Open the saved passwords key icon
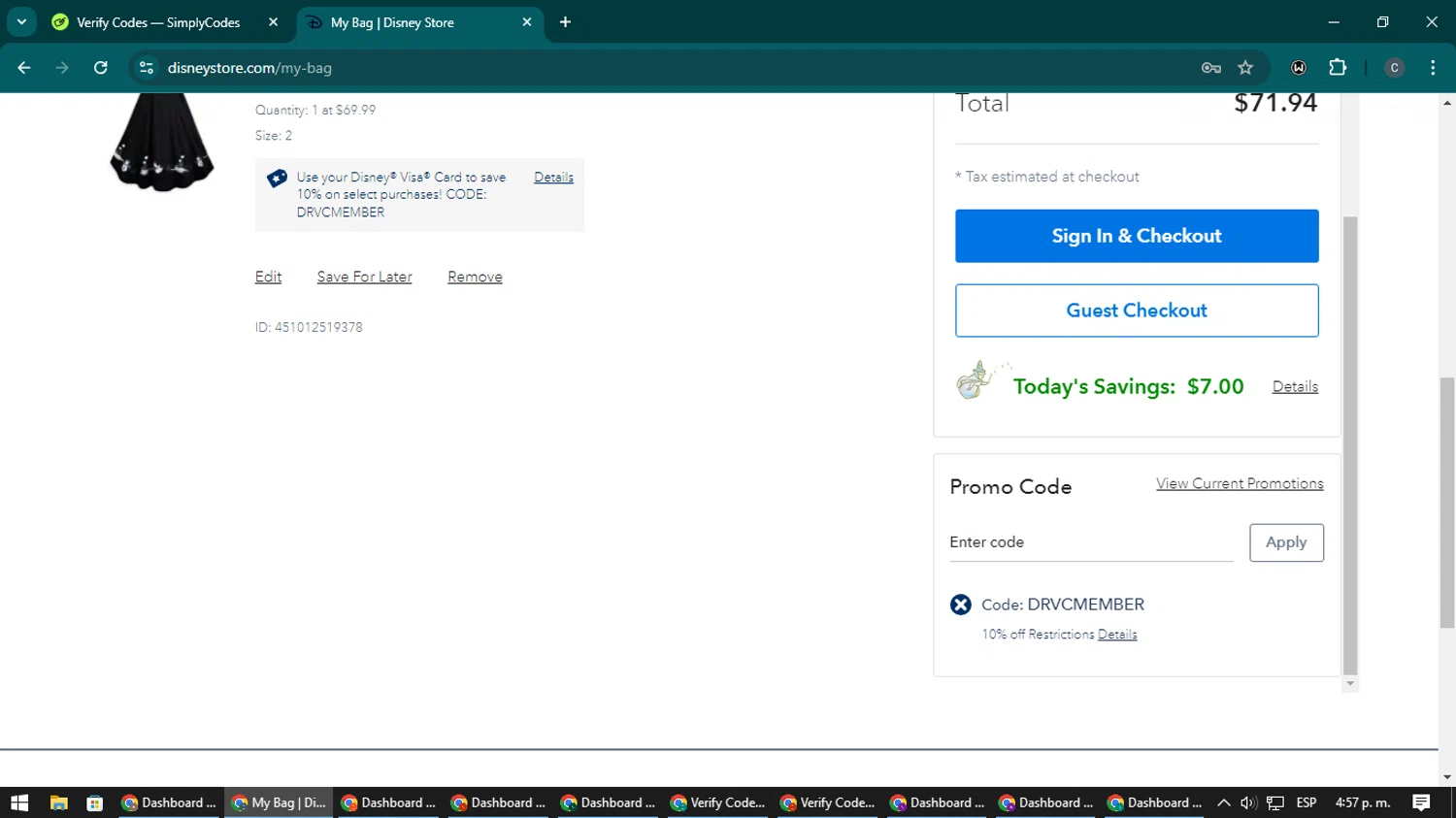Viewport: 1456px width, 818px height. (x=1210, y=68)
